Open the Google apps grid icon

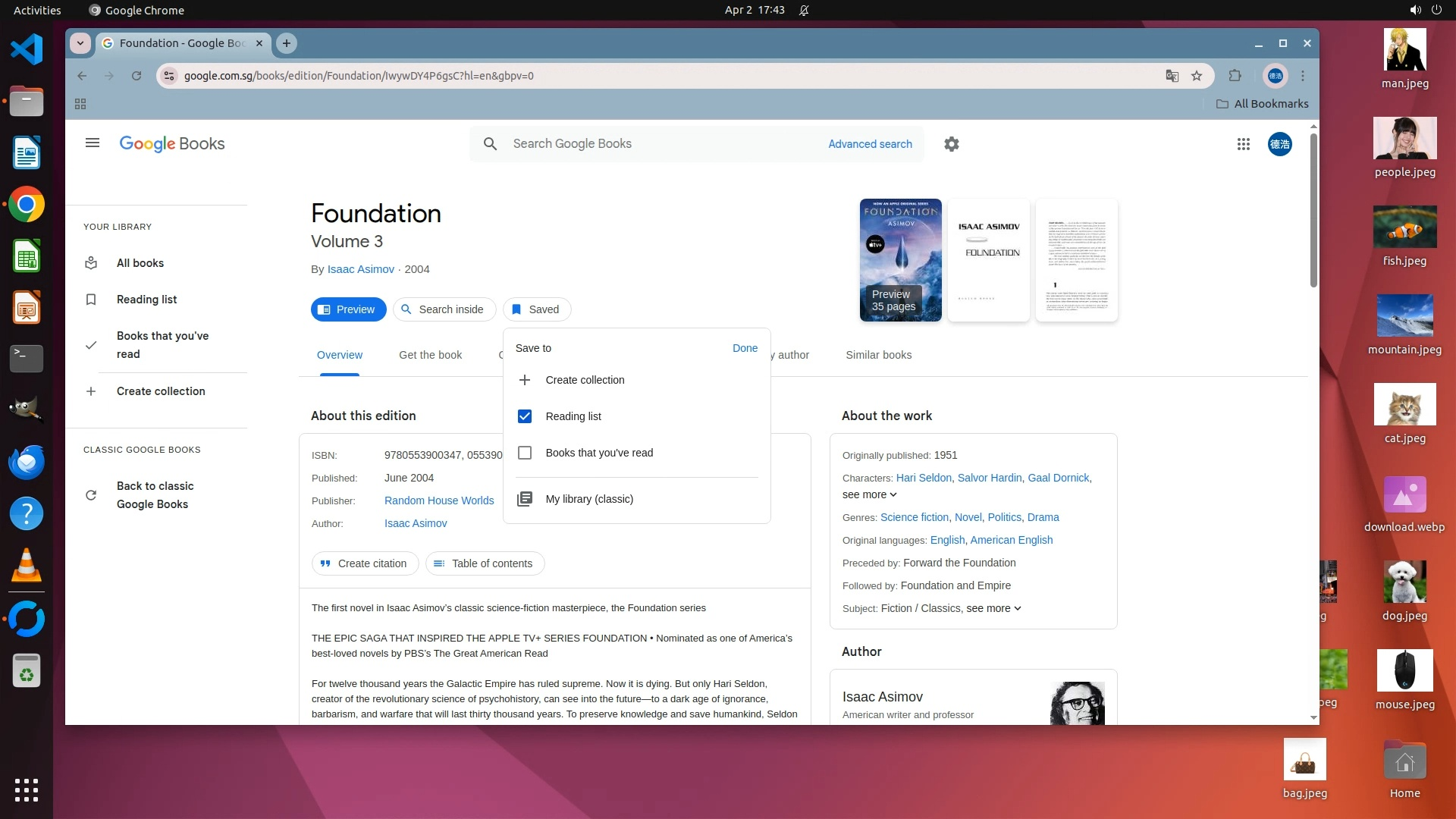tap(1244, 144)
